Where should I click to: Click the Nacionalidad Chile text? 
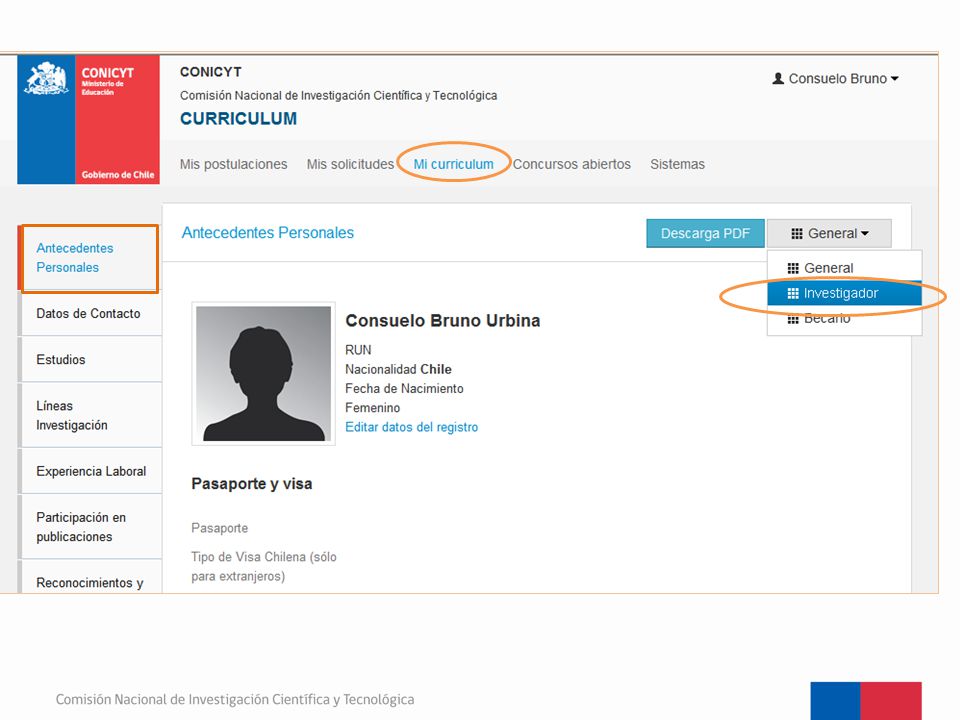[398, 369]
